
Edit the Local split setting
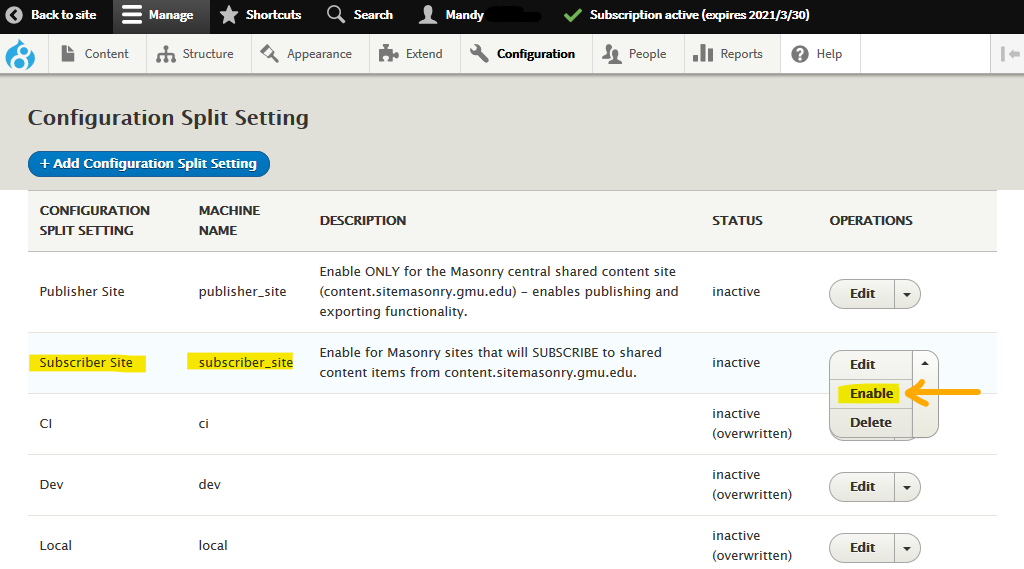[x=862, y=547]
